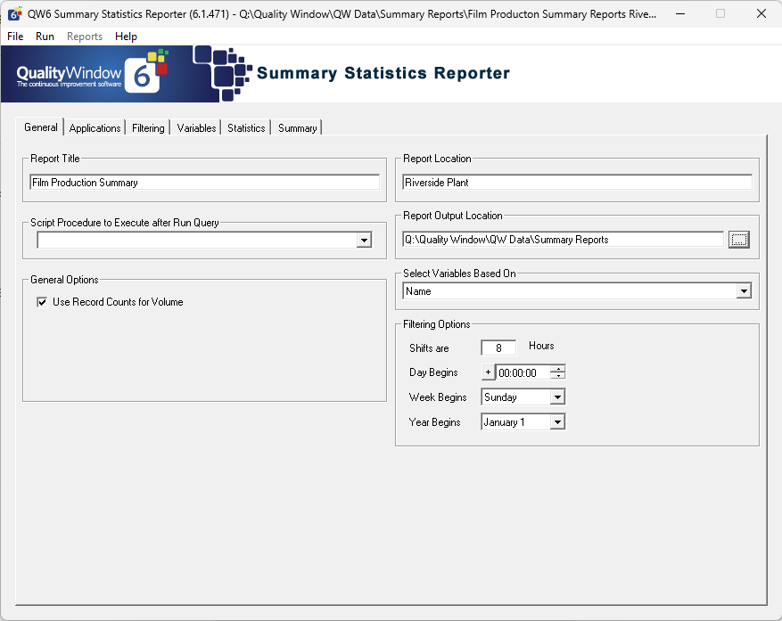This screenshot has height=621, width=782.
Task: Toggle Use Record Counts for Volume checkbox
Action: pos(42,302)
